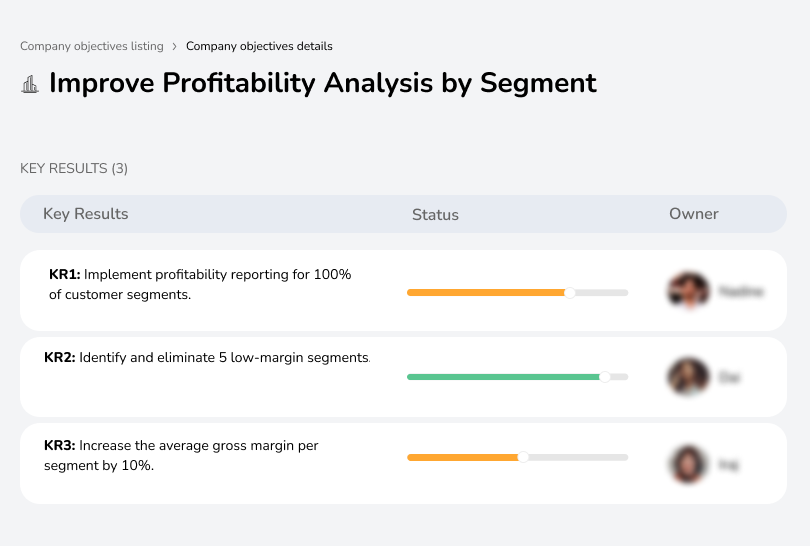Select the Improve Profitability Analysis by Segment title
810x546 pixels.
pyautogui.click(x=323, y=83)
